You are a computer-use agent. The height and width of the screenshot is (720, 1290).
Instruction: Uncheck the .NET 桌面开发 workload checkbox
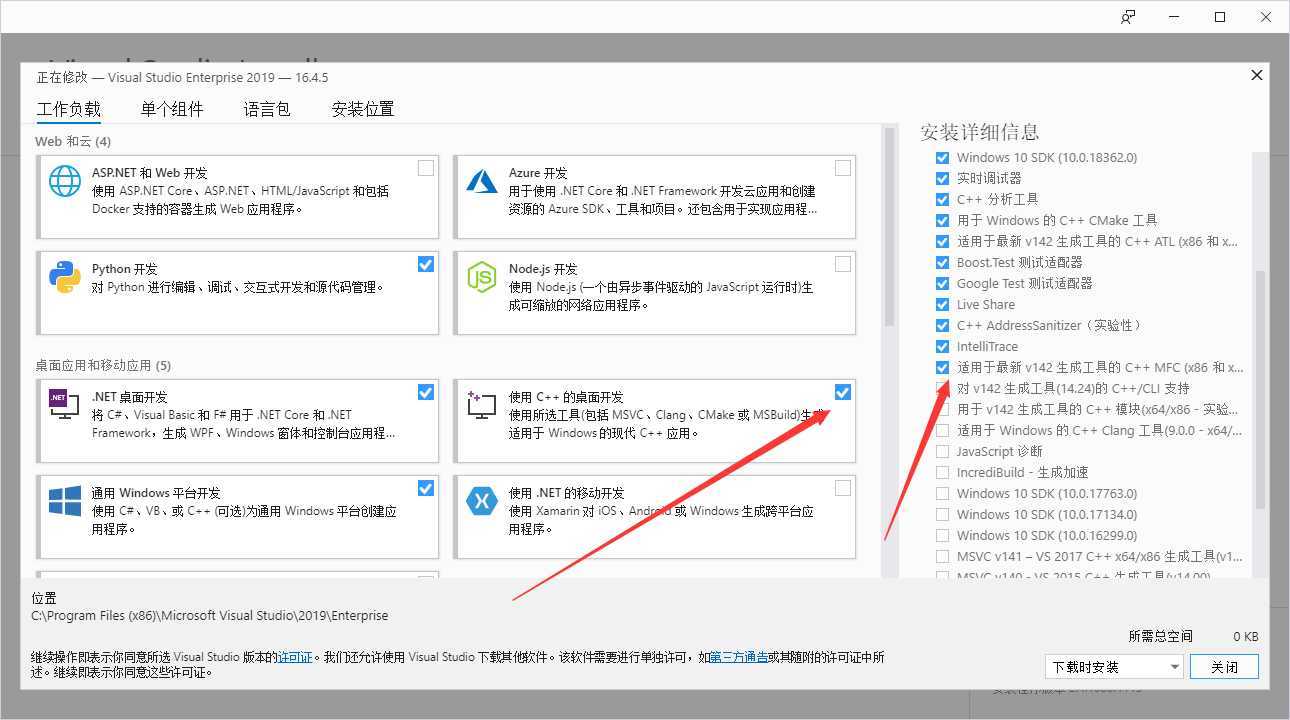click(x=426, y=392)
